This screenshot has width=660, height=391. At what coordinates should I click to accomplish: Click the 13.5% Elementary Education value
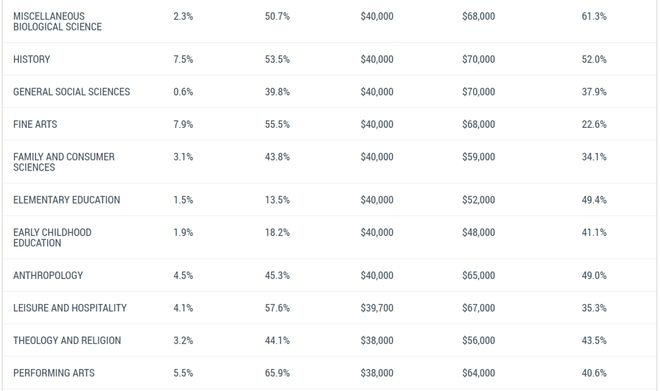click(277, 200)
